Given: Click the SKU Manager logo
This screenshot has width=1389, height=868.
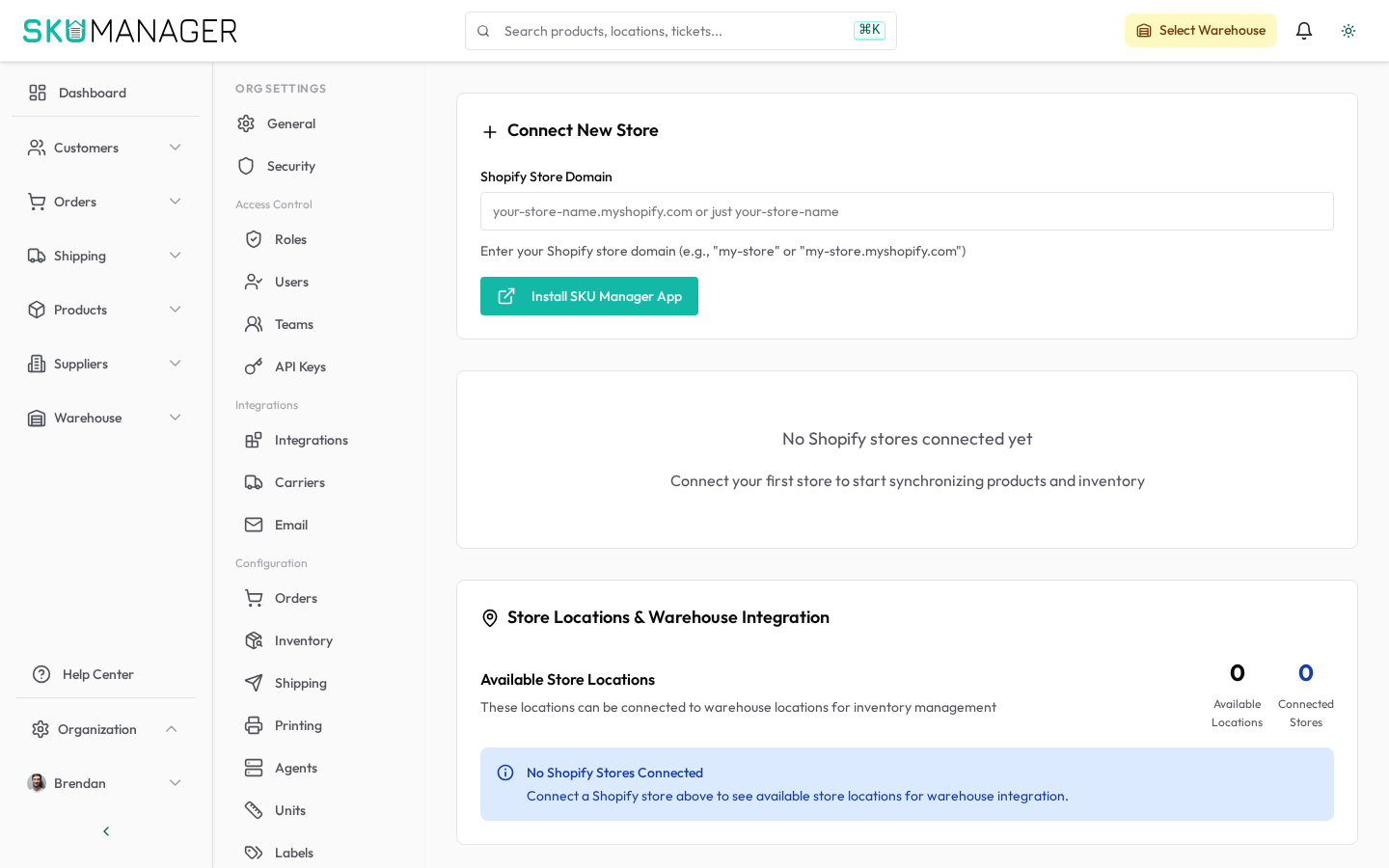Looking at the screenshot, I should pos(130,31).
